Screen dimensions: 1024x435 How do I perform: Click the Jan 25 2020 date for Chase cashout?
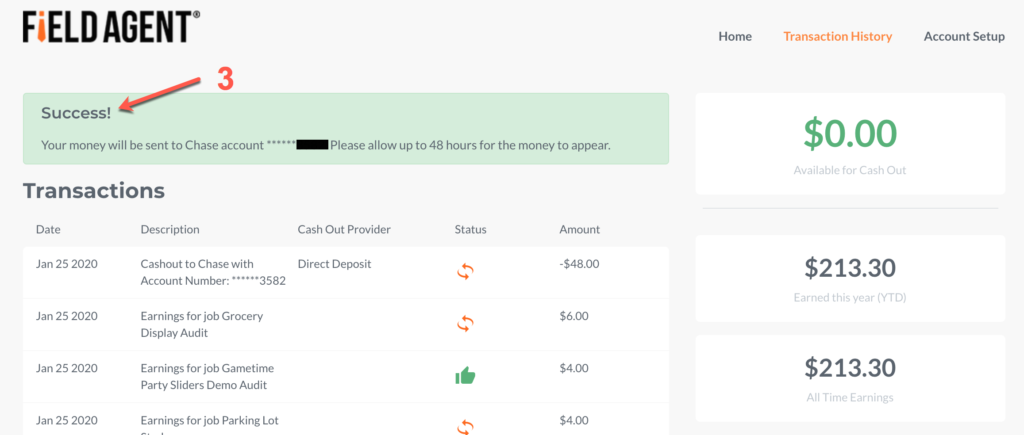coord(67,264)
